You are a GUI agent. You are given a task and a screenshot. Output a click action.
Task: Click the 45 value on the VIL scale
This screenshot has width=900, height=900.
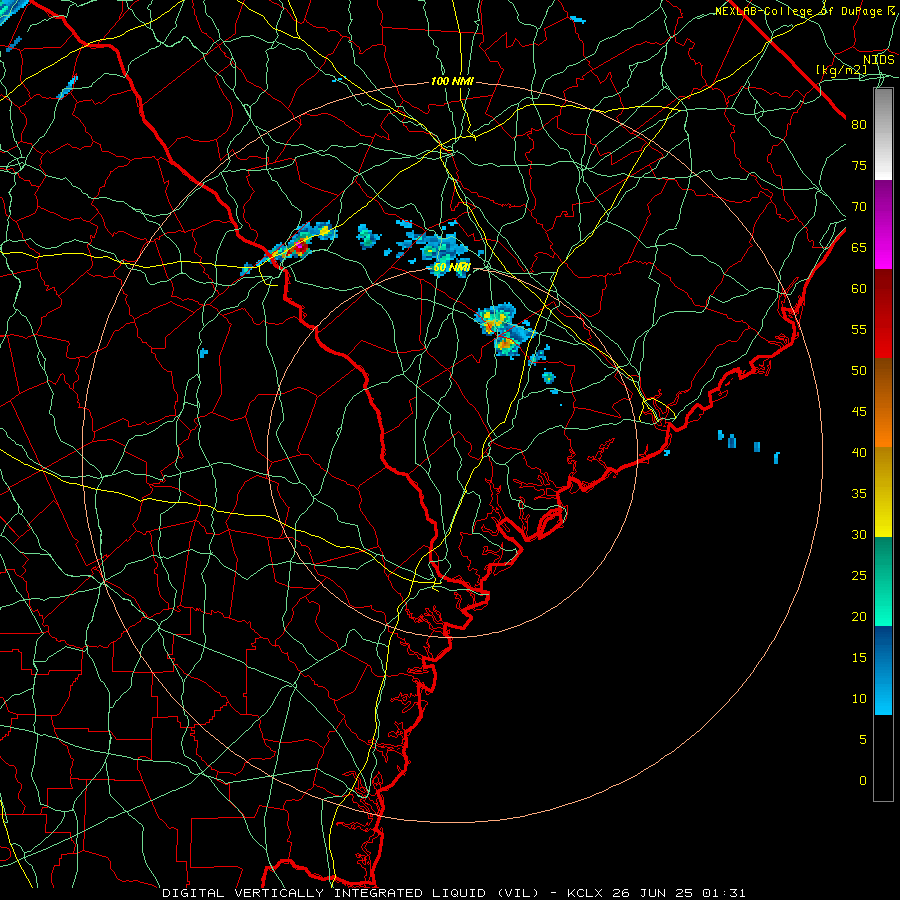coord(859,412)
